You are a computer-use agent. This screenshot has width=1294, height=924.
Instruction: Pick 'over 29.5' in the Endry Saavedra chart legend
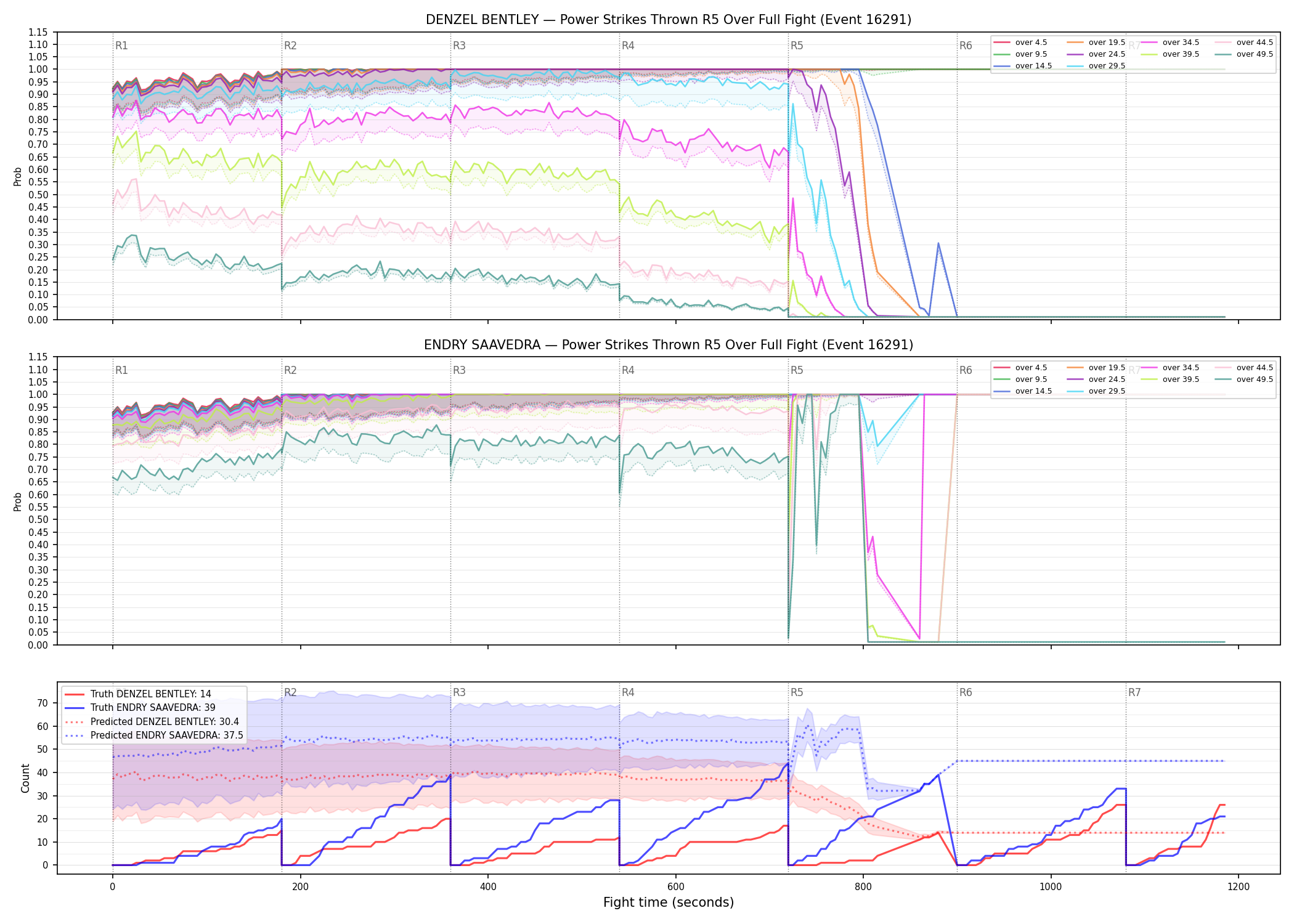tap(1096, 391)
